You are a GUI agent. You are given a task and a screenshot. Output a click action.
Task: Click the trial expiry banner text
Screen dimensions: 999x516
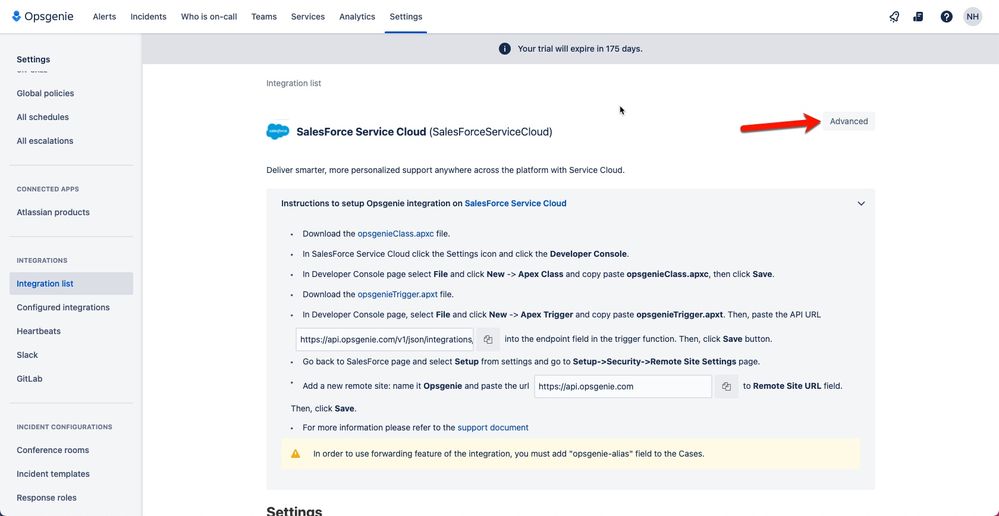click(580, 48)
